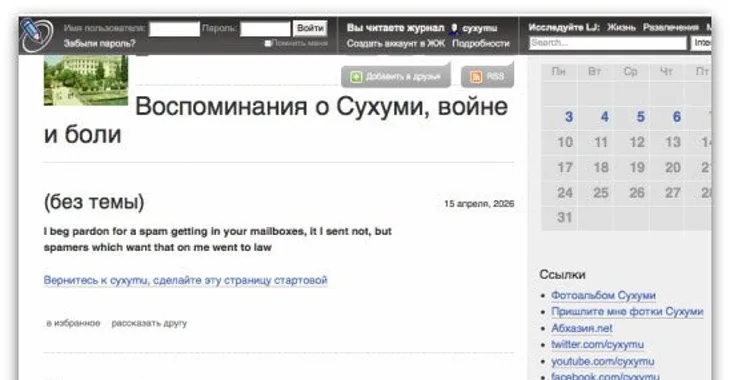
Task: Click calendar day 10
Action: [x=565, y=142]
